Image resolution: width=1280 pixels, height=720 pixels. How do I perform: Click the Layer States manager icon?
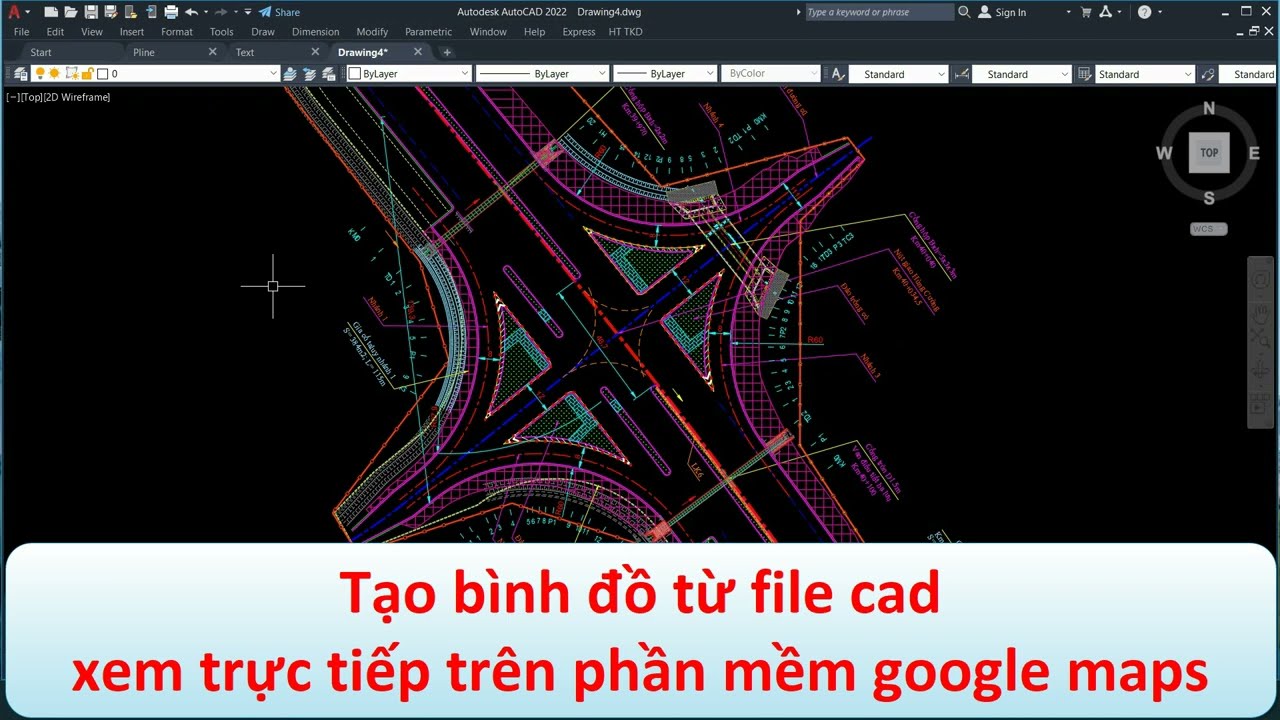[x=328, y=74]
